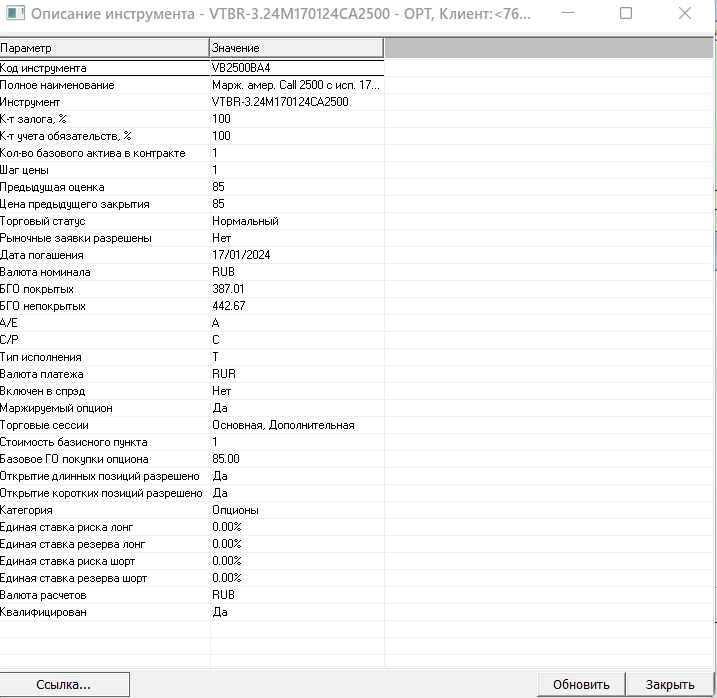
Task: Click the БГО покрытых value 387.01
Action: 229,289
